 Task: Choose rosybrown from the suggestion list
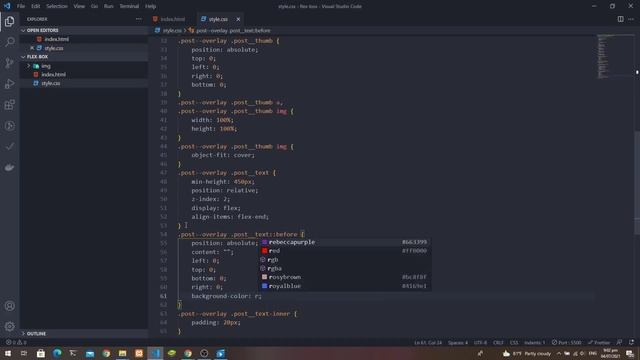[345, 277]
